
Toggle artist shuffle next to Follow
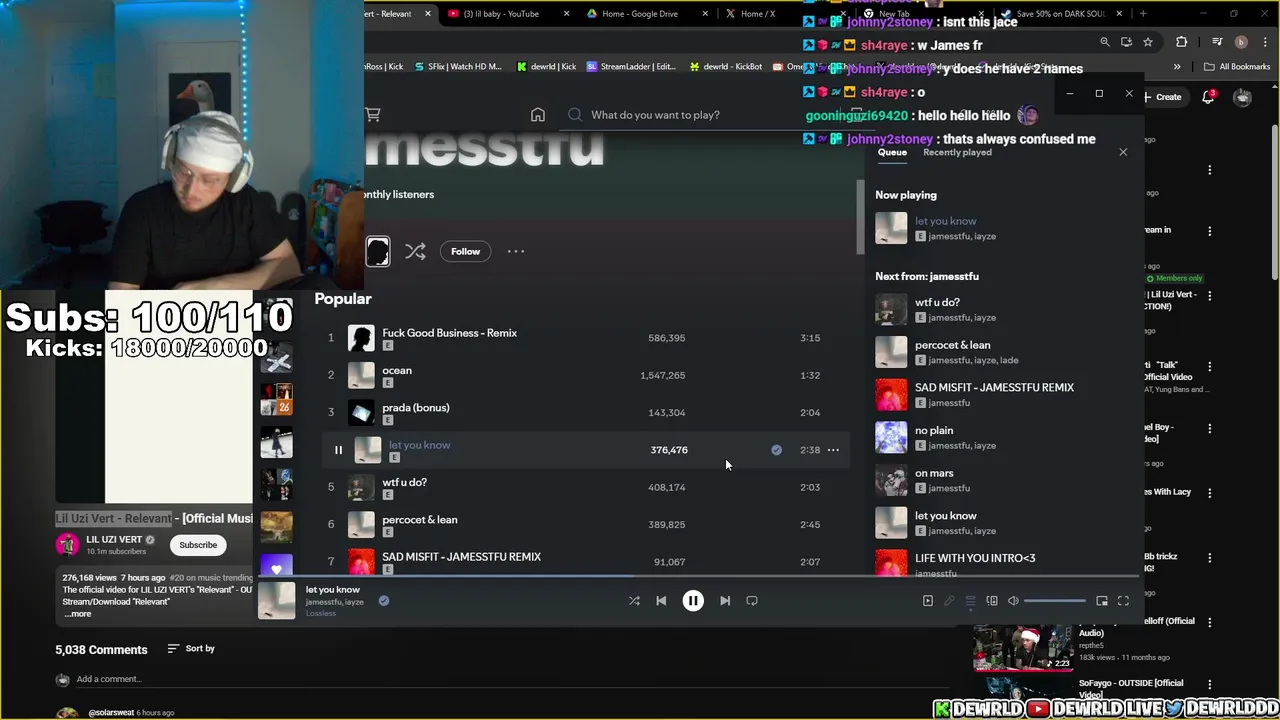coord(415,251)
